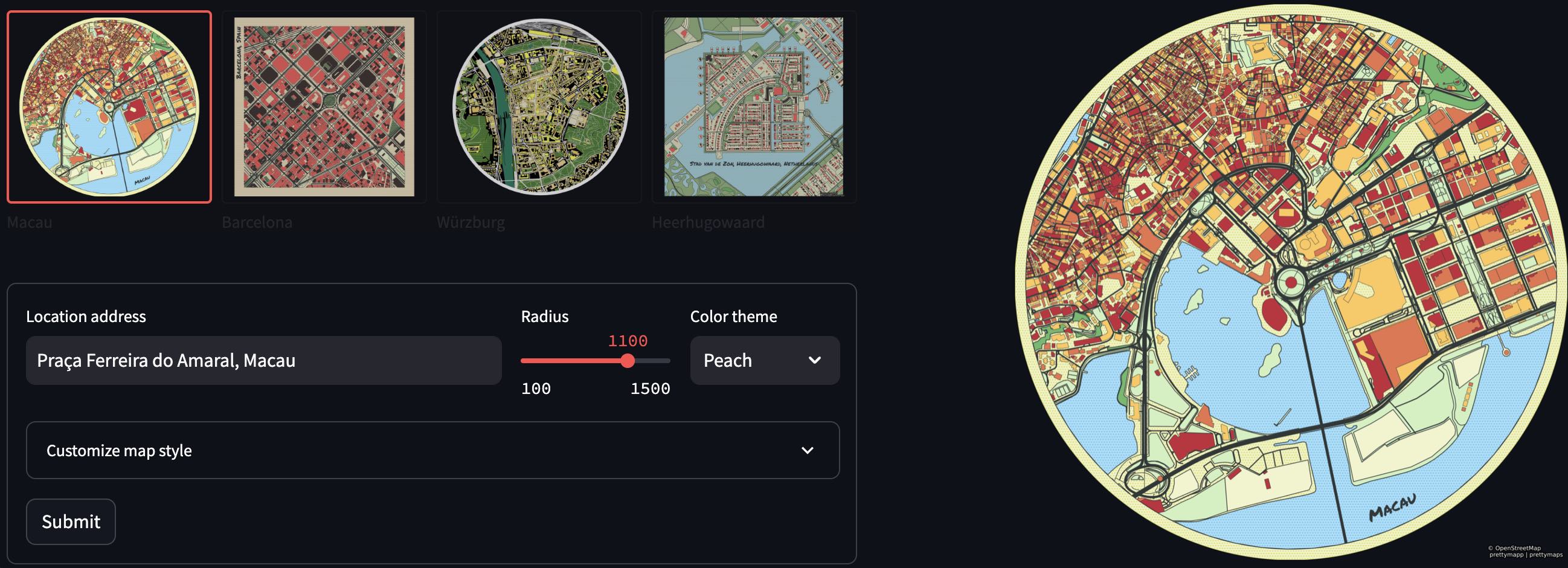The image size is (1568, 568).
Task: Click the Customize map style chevron arrow
Action: click(x=807, y=451)
